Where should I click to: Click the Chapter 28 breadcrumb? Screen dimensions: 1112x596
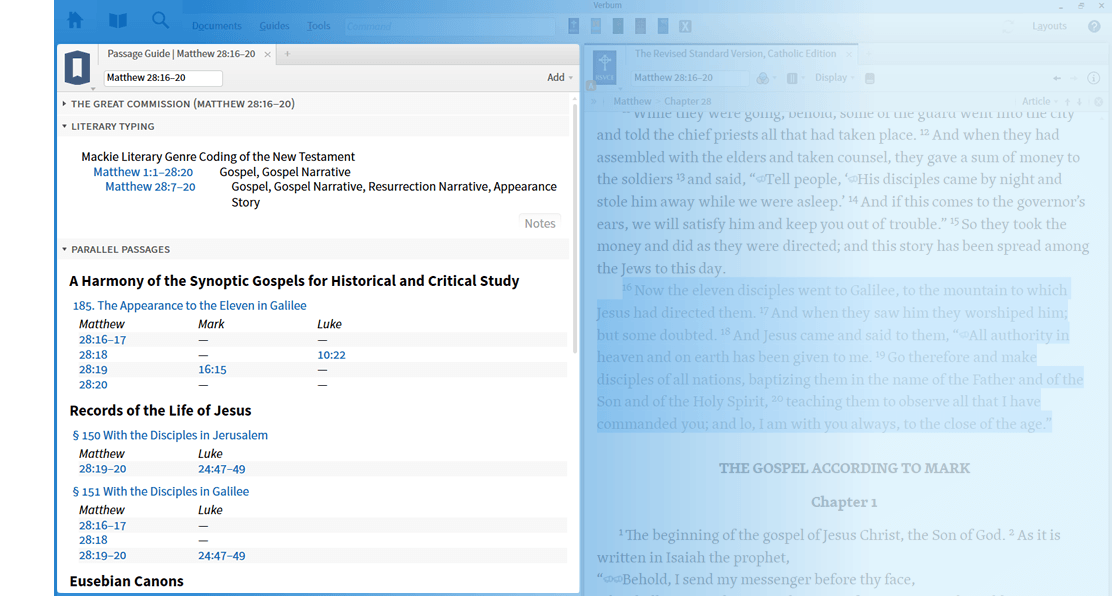tap(687, 101)
